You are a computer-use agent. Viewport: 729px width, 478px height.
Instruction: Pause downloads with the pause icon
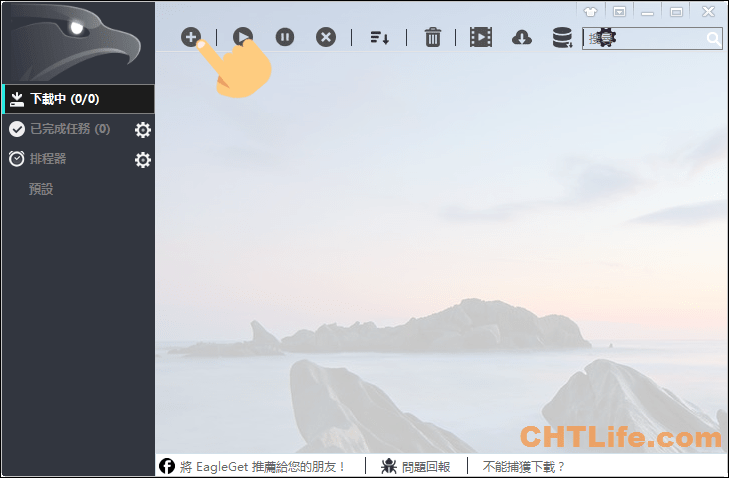click(285, 37)
